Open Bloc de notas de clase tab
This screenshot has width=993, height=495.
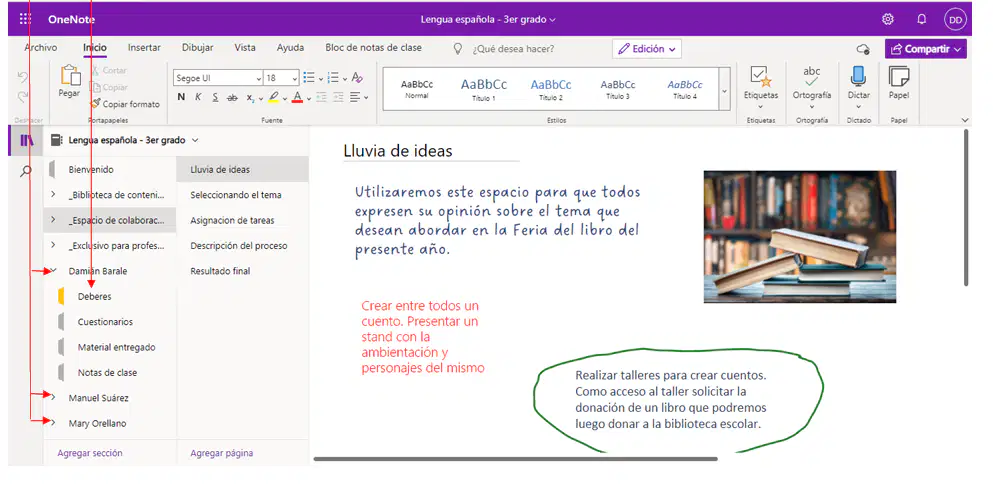373,47
